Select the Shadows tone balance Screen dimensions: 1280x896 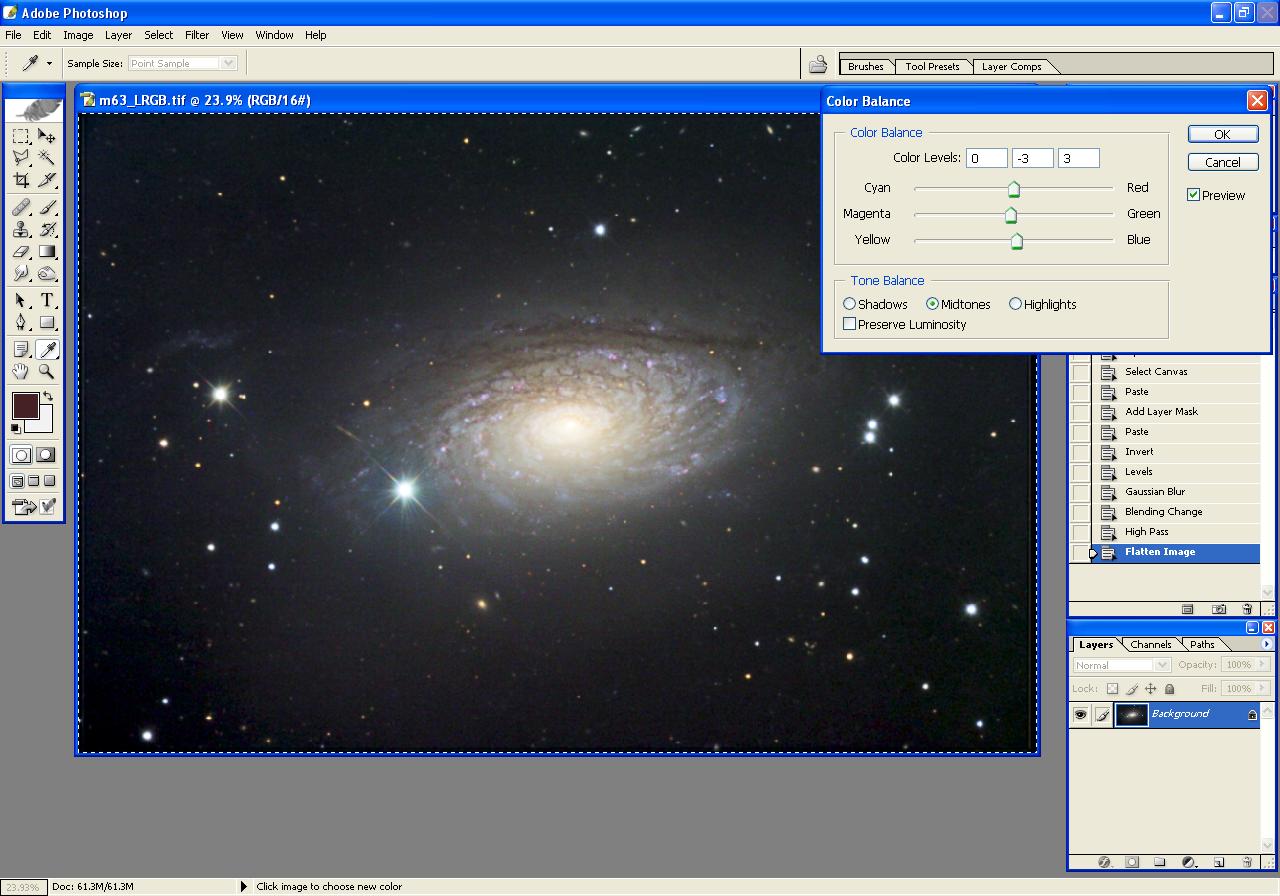point(850,304)
